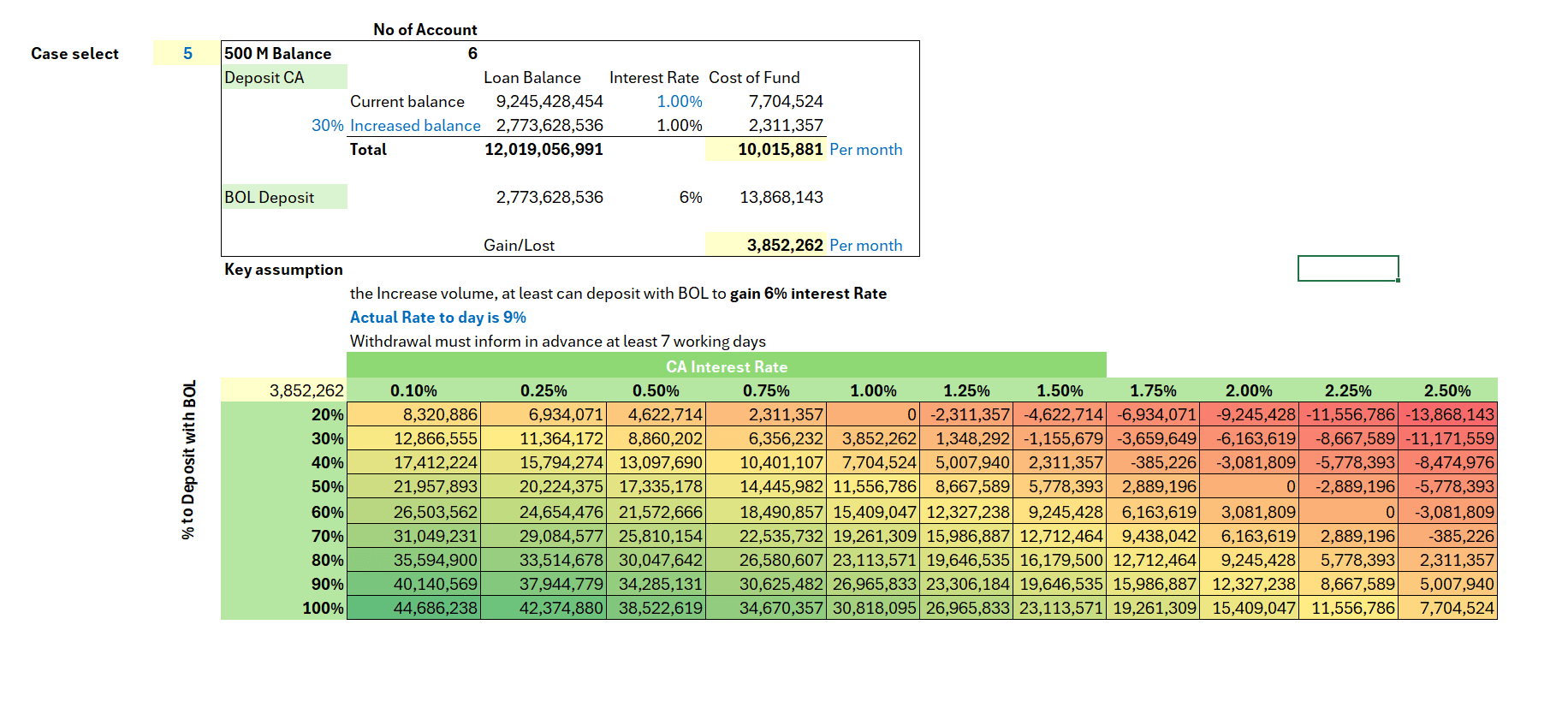Select the 0.10% column header
The width and height of the screenshot is (1568, 702).
[413, 390]
